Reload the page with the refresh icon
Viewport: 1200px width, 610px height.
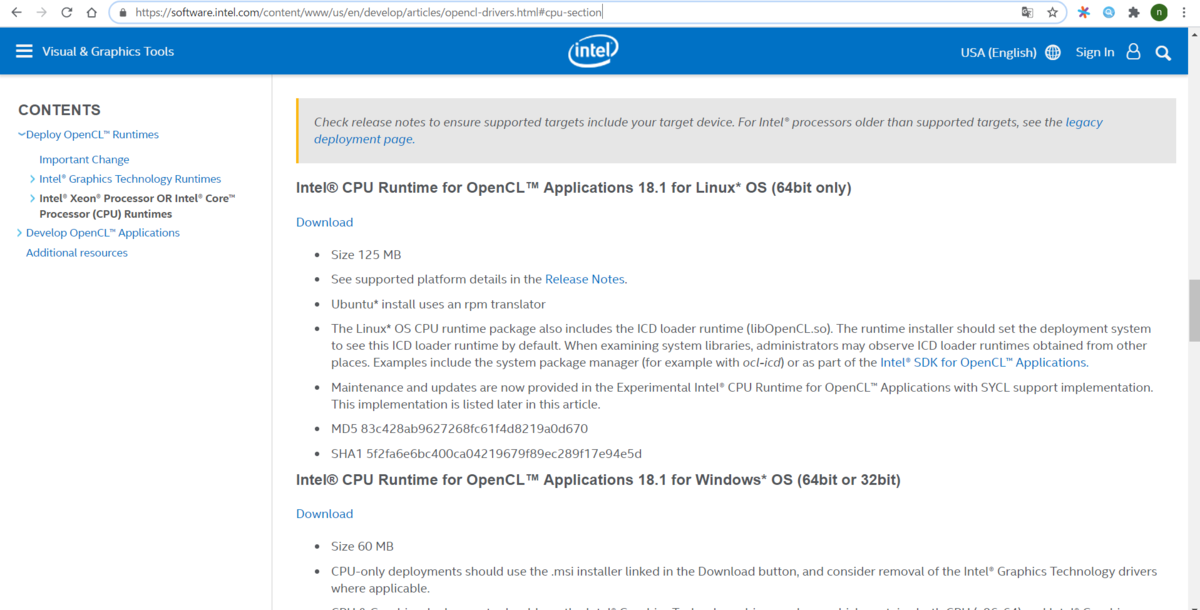tap(67, 13)
